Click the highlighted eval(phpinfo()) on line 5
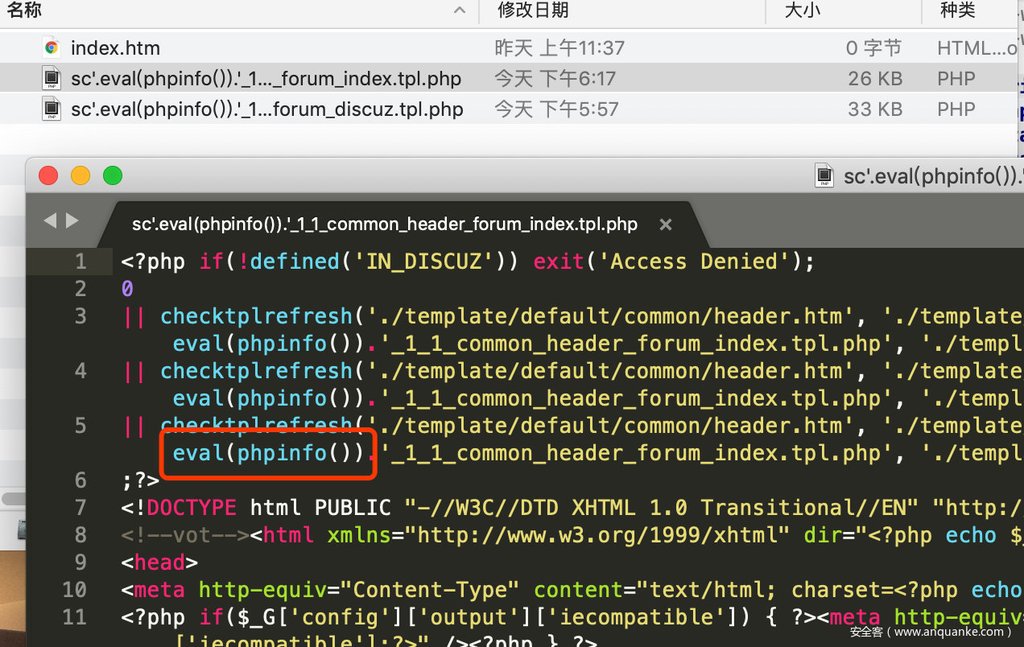 268,452
